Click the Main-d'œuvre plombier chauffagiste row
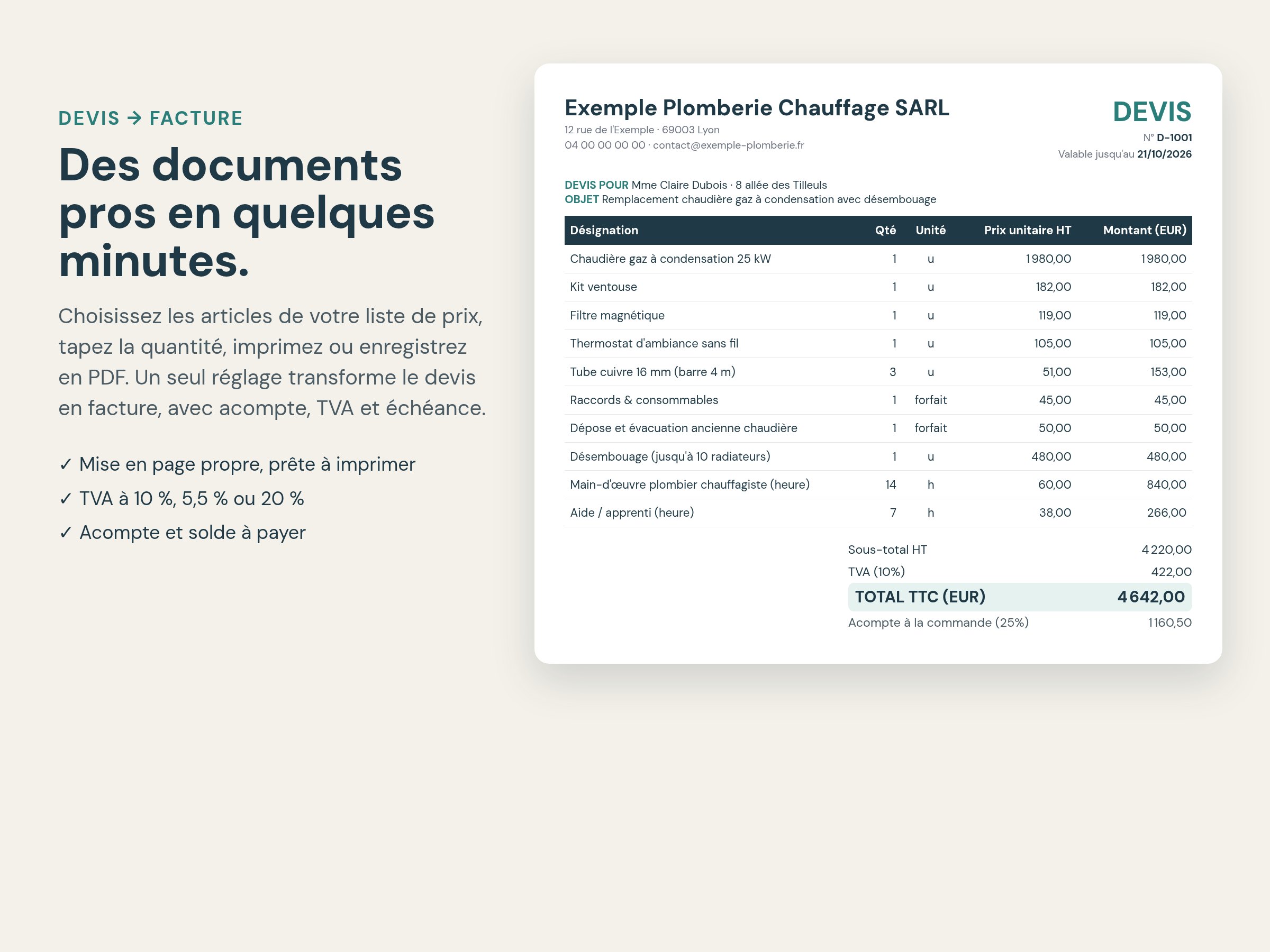The width and height of the screenshot is (1270, 952). (878, 485)
